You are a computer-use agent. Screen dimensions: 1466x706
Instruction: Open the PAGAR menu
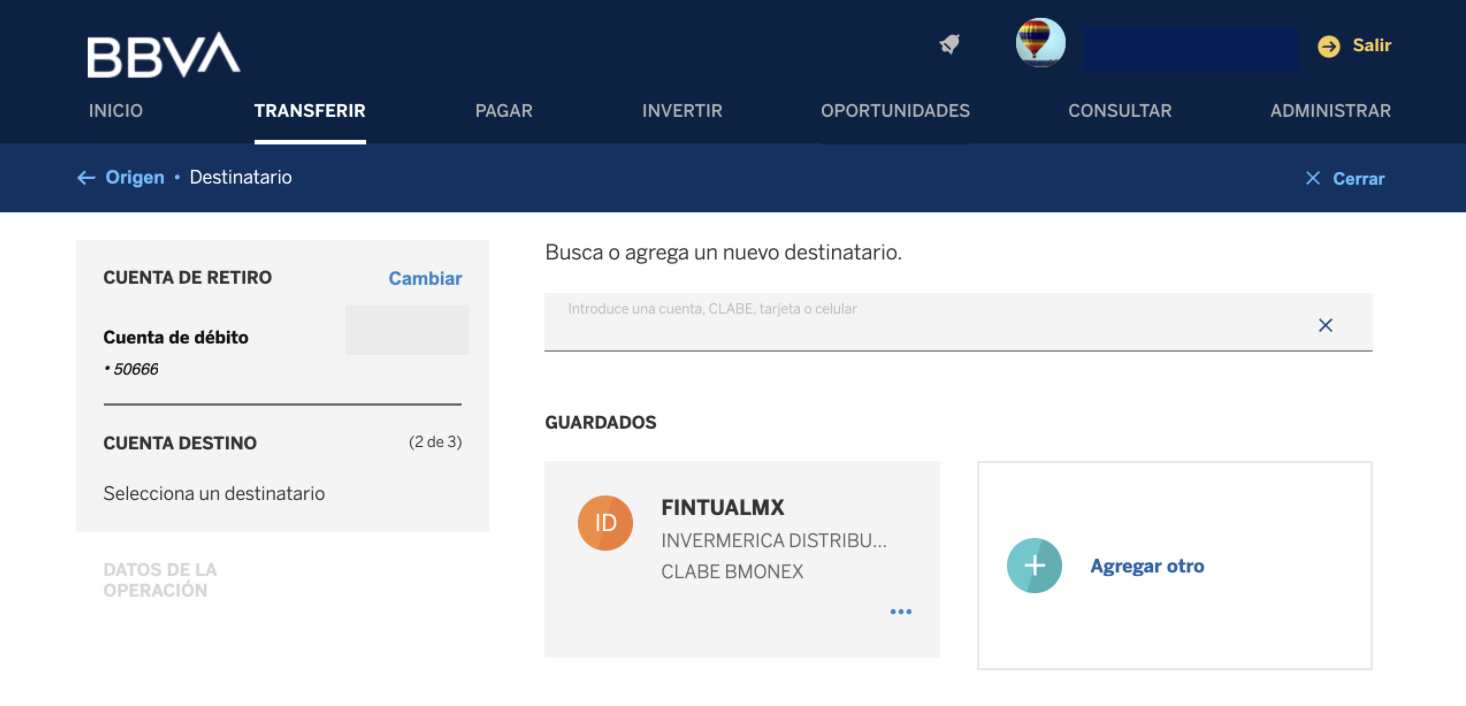coord(504,111)
